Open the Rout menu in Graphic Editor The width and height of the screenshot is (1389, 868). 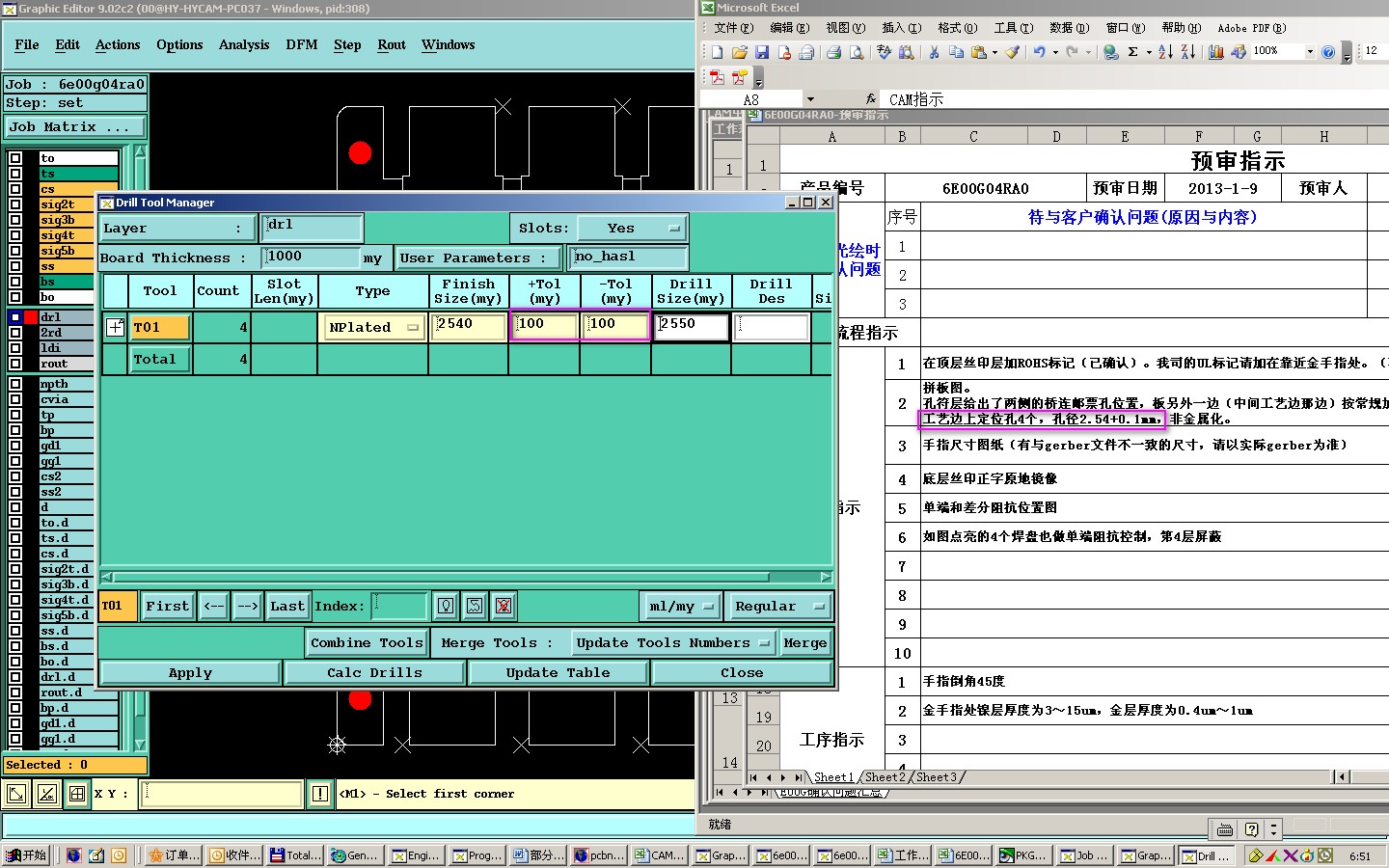[x=392, y=44]
